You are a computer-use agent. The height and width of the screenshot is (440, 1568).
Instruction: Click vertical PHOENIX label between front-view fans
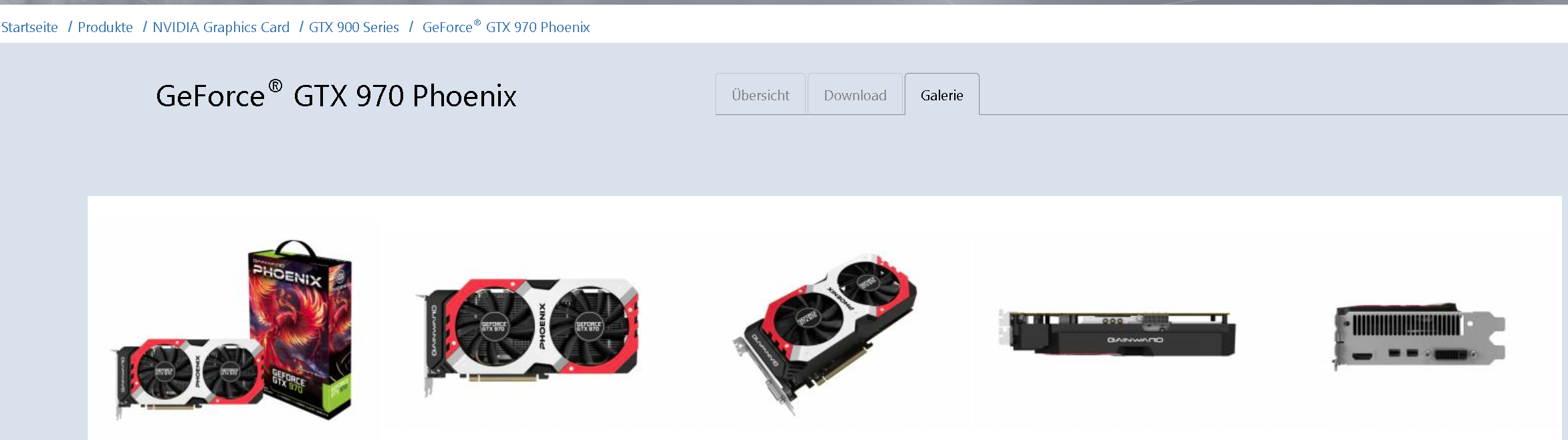(542, 326)
